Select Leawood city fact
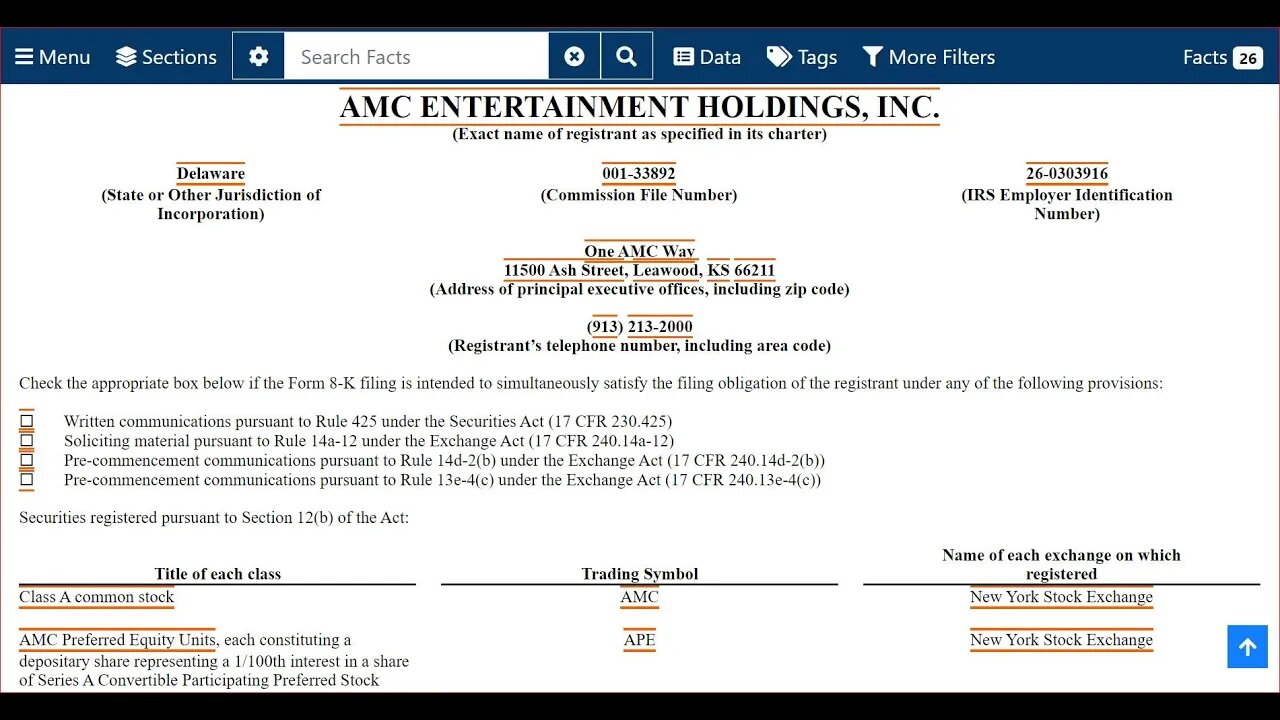Viewport: 1280px width, 720px height. coord(666,270)
